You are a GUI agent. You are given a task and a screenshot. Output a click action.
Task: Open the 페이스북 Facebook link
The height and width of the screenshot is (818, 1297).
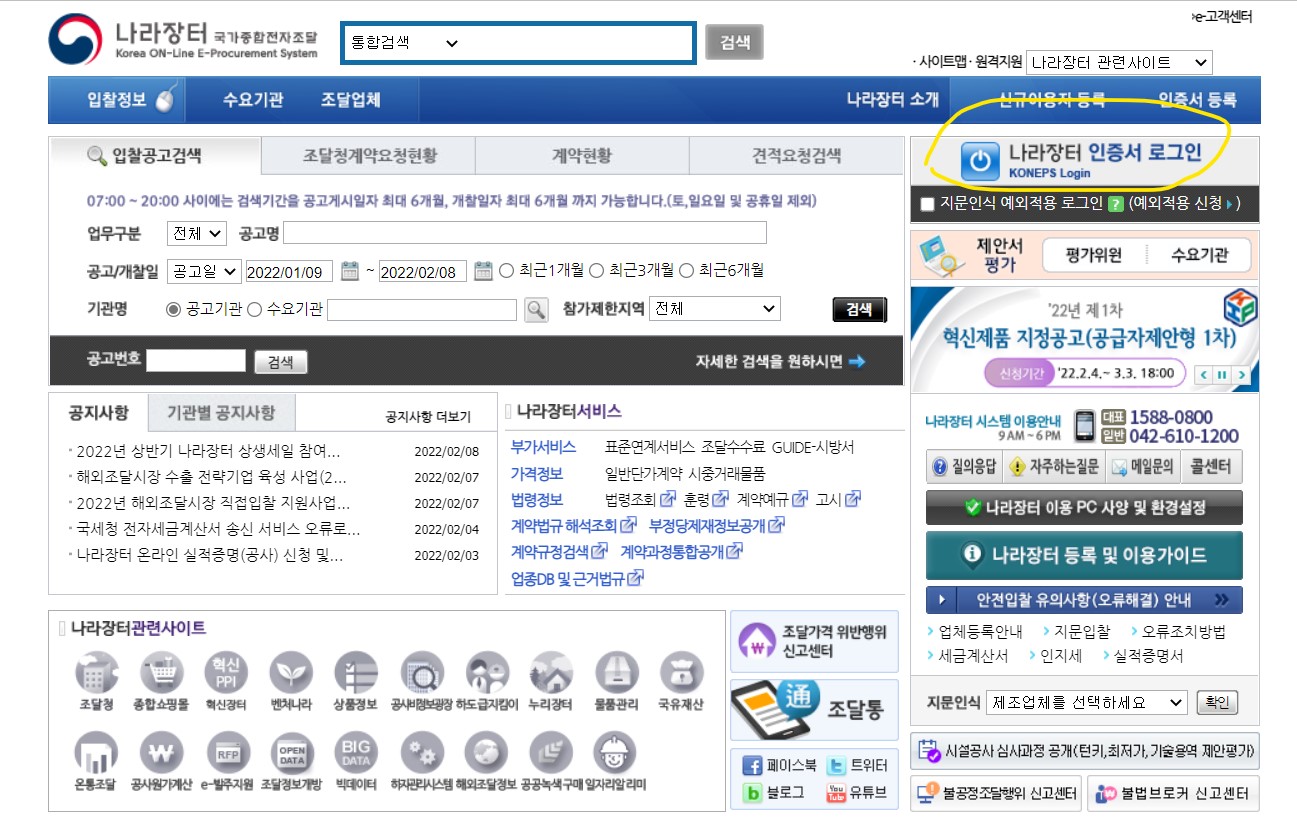click(779, 766)
